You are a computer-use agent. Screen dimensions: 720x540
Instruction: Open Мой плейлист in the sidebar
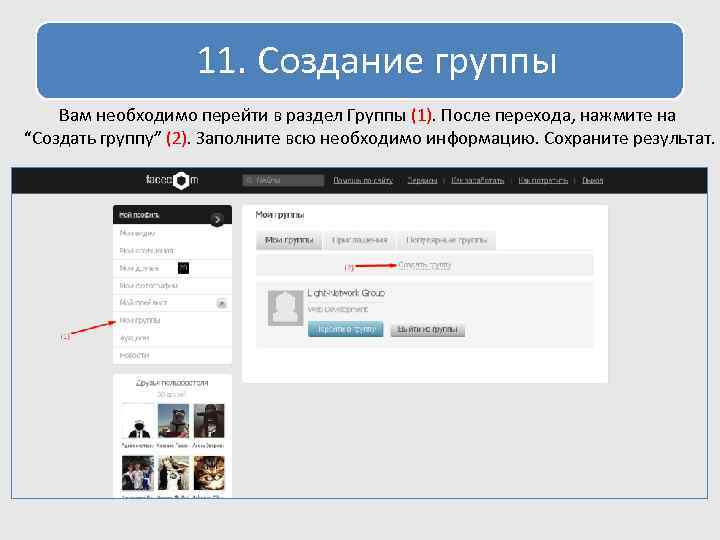point(143,303)
